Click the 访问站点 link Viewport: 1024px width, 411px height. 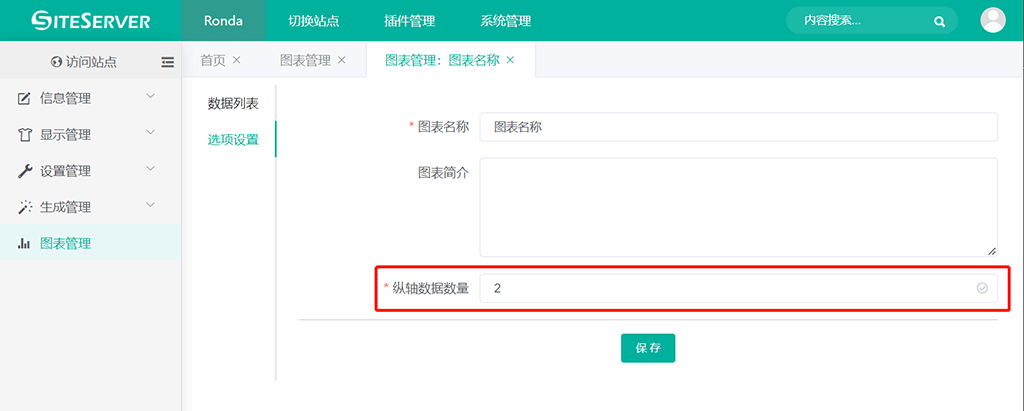coord(84,62)
